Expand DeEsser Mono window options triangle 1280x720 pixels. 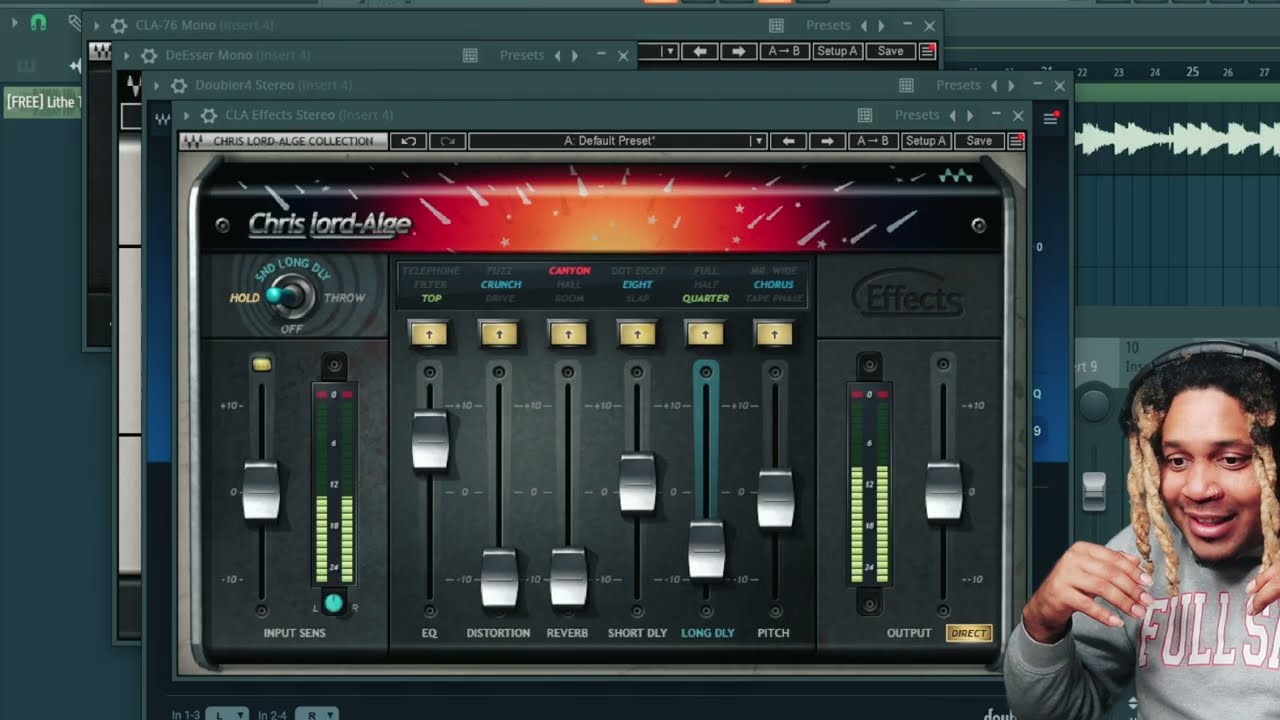click(126, 55)
